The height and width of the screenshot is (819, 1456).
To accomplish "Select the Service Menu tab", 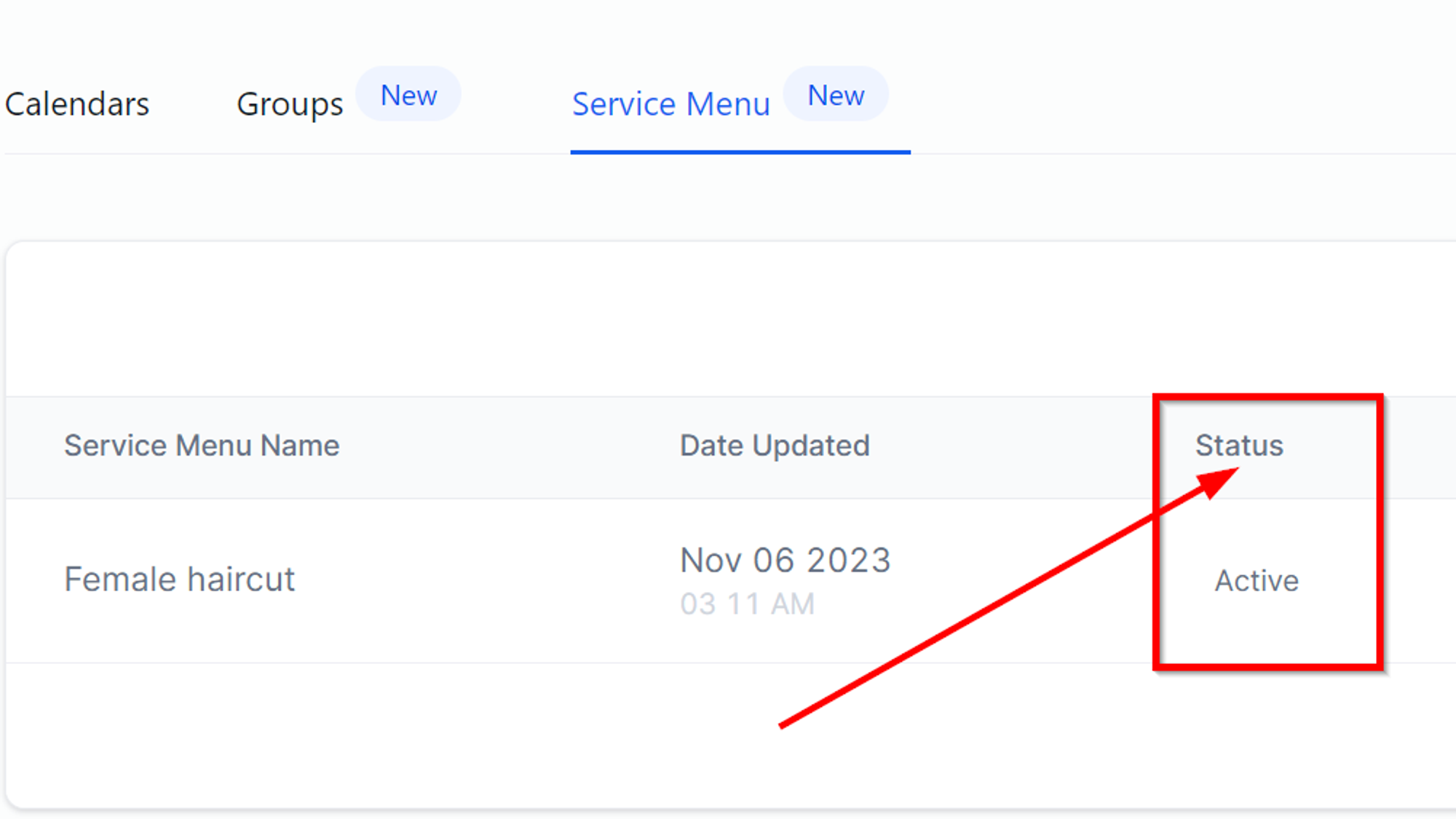I will pos(670,104).
